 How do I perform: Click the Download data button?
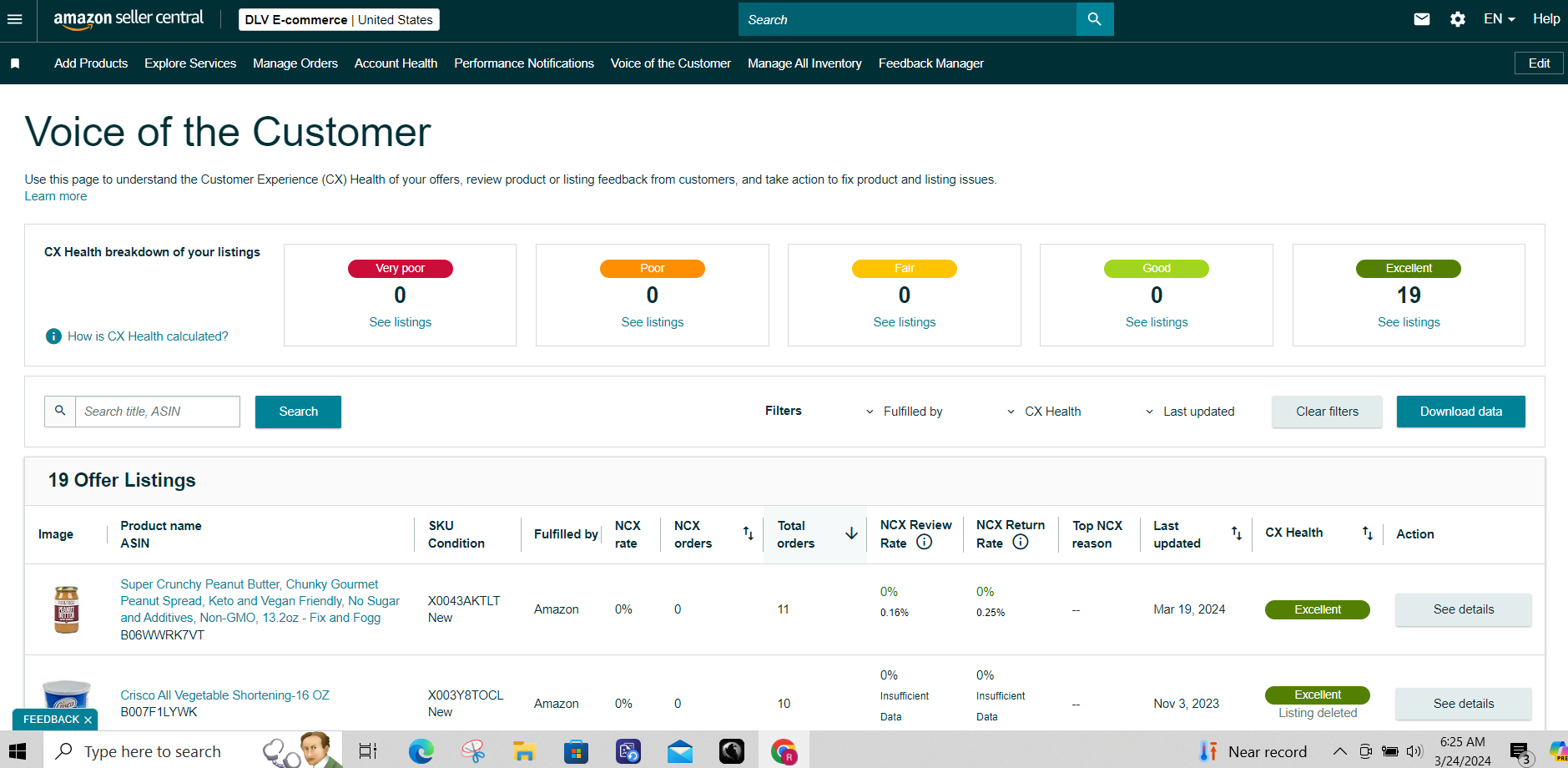point(1461,412)
